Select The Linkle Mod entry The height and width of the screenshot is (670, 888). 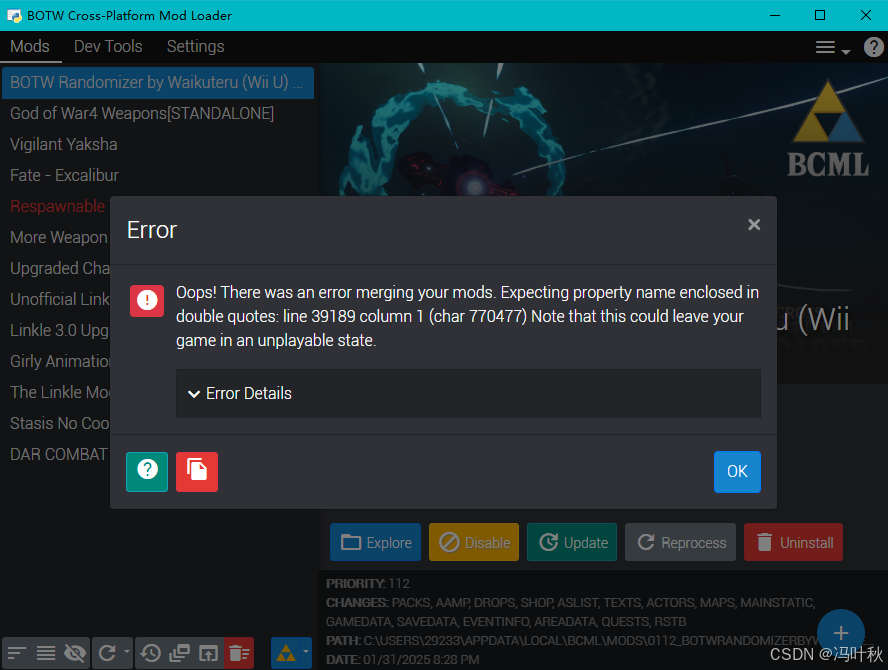(57, 392)
